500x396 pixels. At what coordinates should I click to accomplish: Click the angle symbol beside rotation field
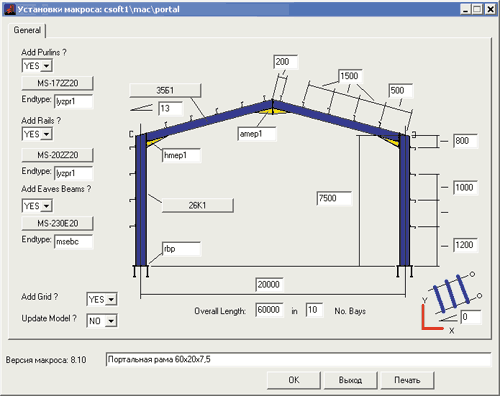point(448,318)
